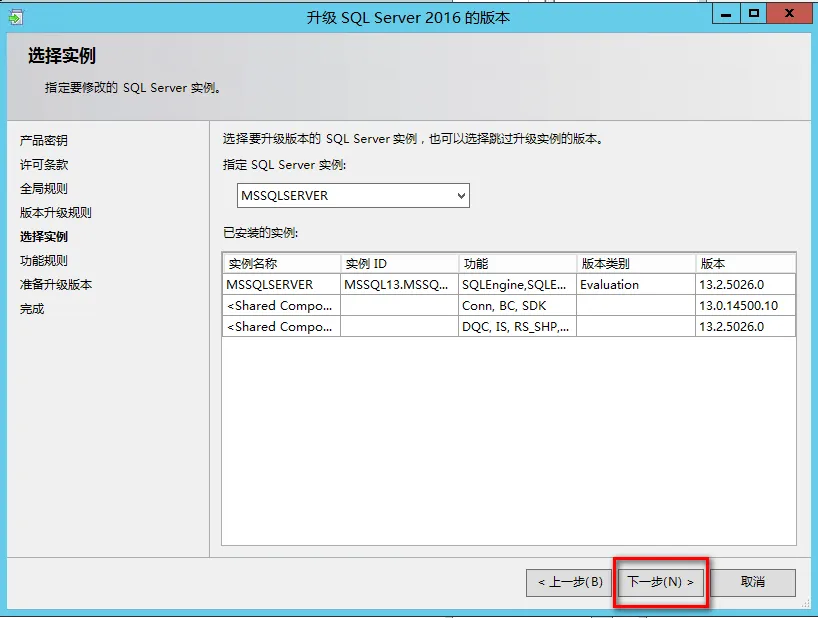Click the Evaluation edition cell
Image resolution: width=818 pixels, height=618 pixels.
pos(636,284)
